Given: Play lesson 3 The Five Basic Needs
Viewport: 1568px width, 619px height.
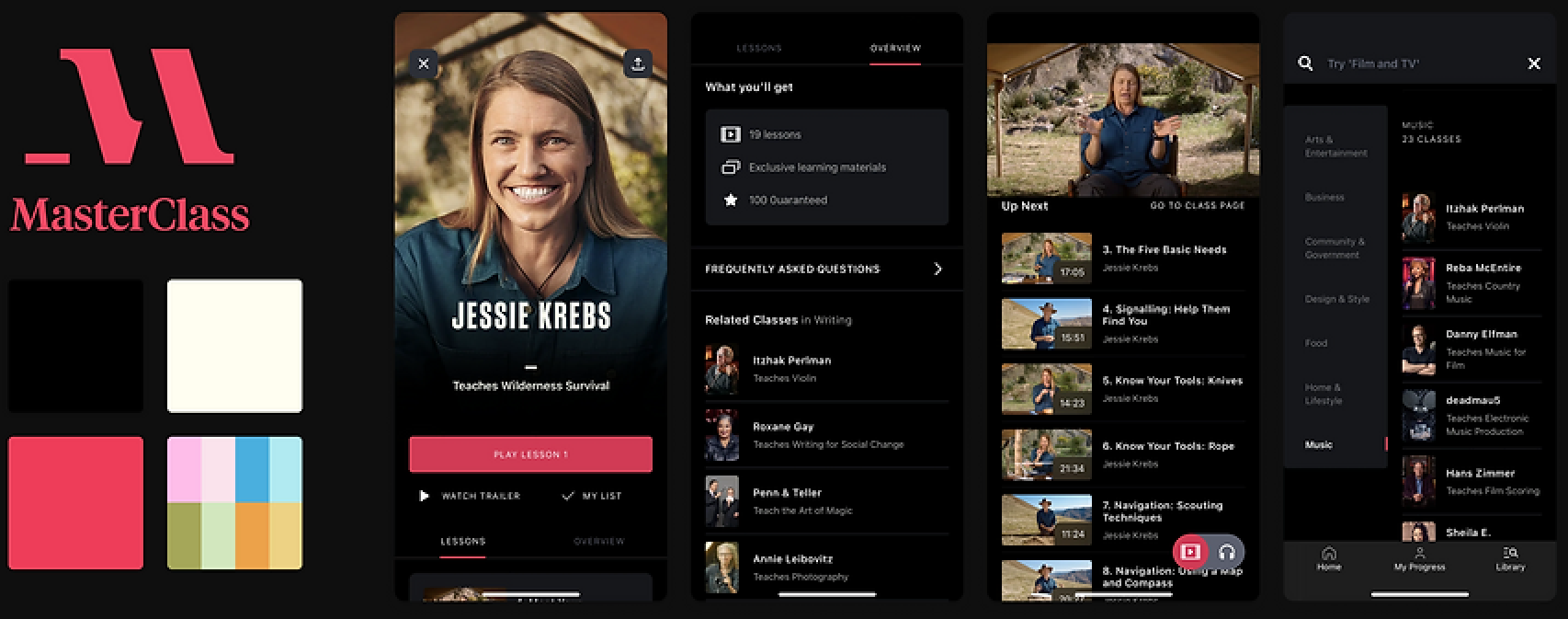Looking at the screenshot, I should (1123, 258).
